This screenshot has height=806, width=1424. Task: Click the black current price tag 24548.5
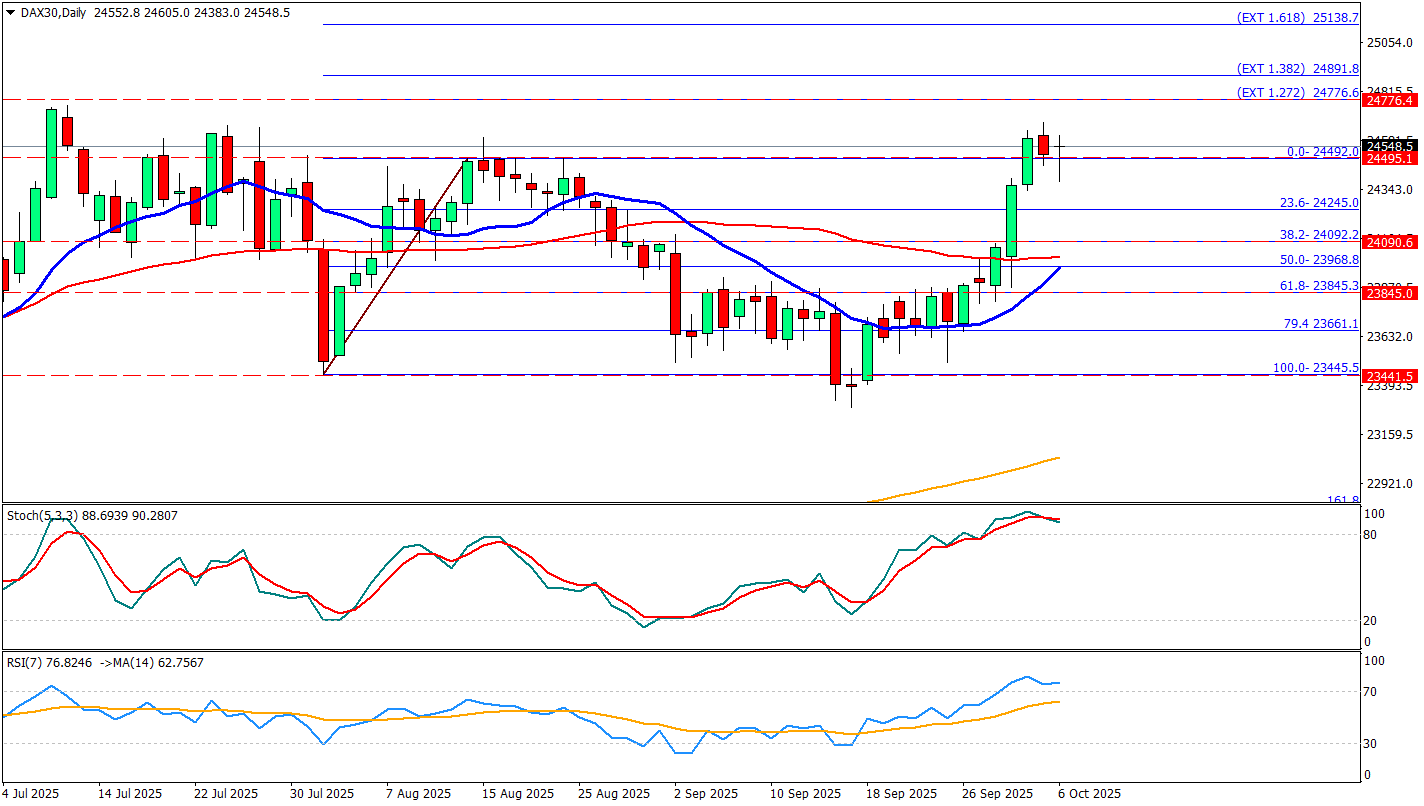click(1390, 146)
